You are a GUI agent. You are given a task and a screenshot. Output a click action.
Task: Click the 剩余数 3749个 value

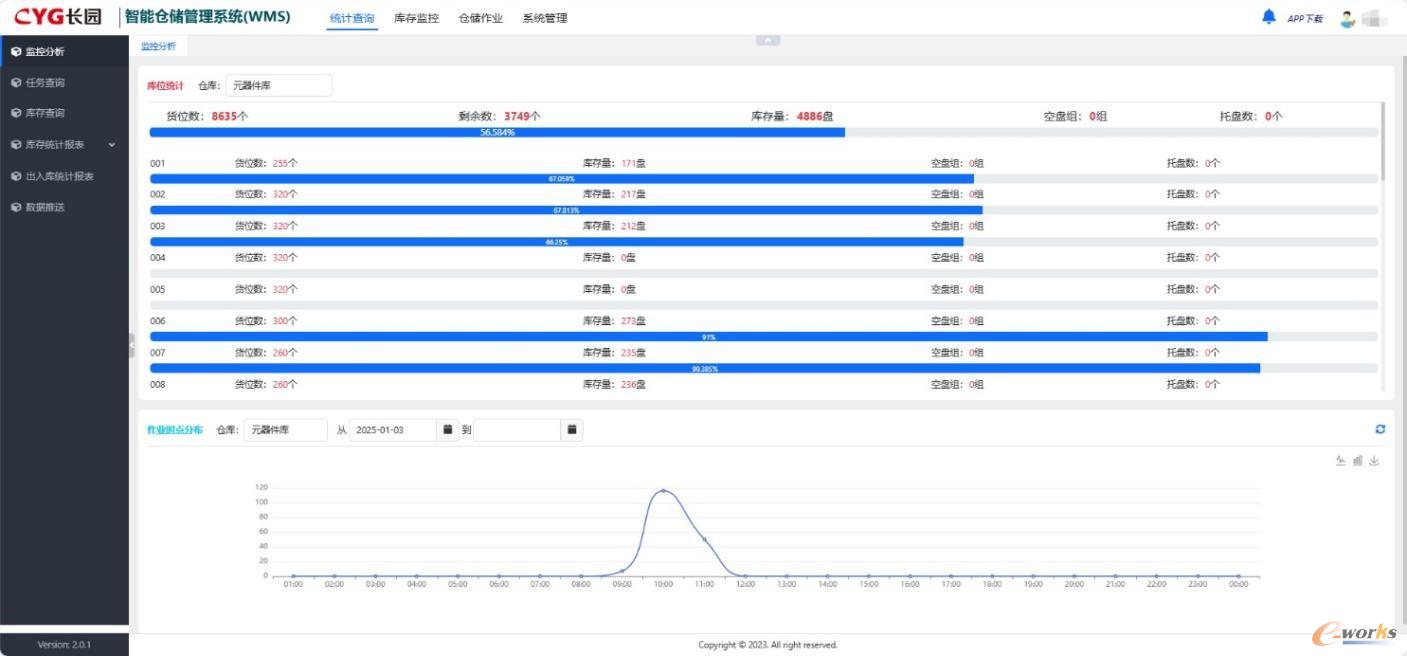pyautogui.click(x=500, y=116)
